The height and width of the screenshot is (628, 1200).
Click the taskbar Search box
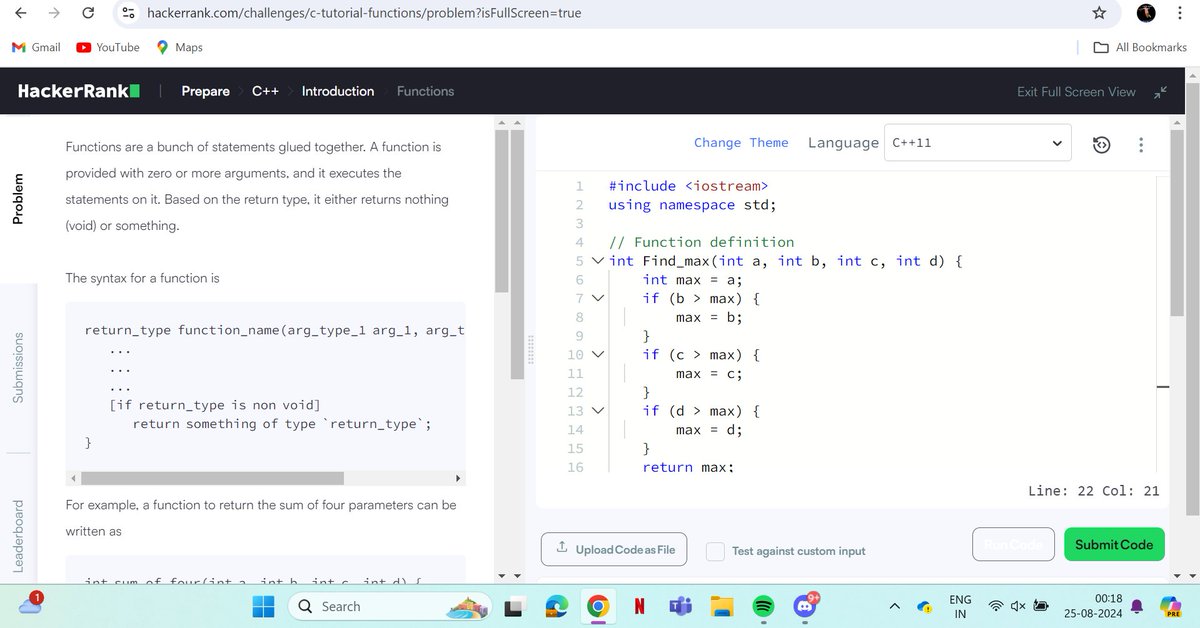(x=389, y=606)
